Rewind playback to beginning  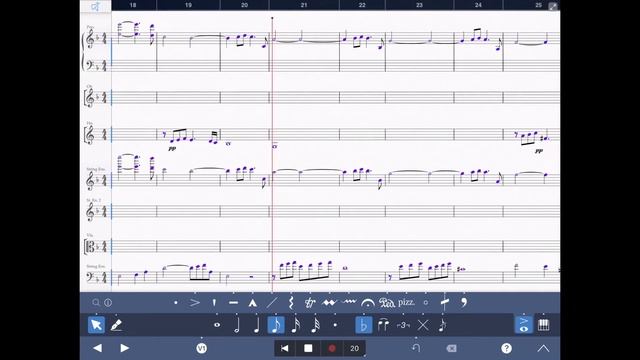[x=285, y=348]
